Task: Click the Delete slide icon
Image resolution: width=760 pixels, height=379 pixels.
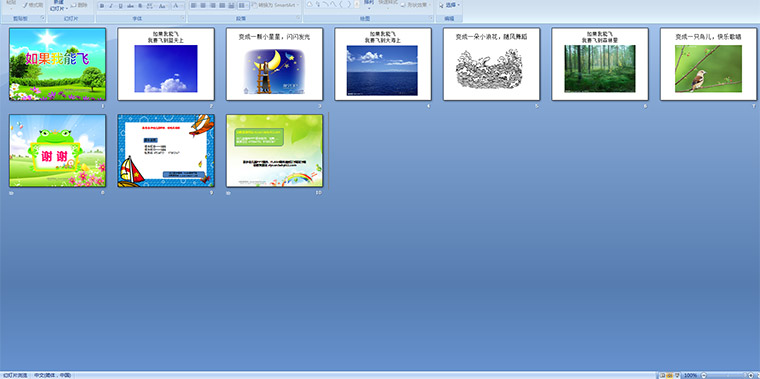Action: click(79, 5)
